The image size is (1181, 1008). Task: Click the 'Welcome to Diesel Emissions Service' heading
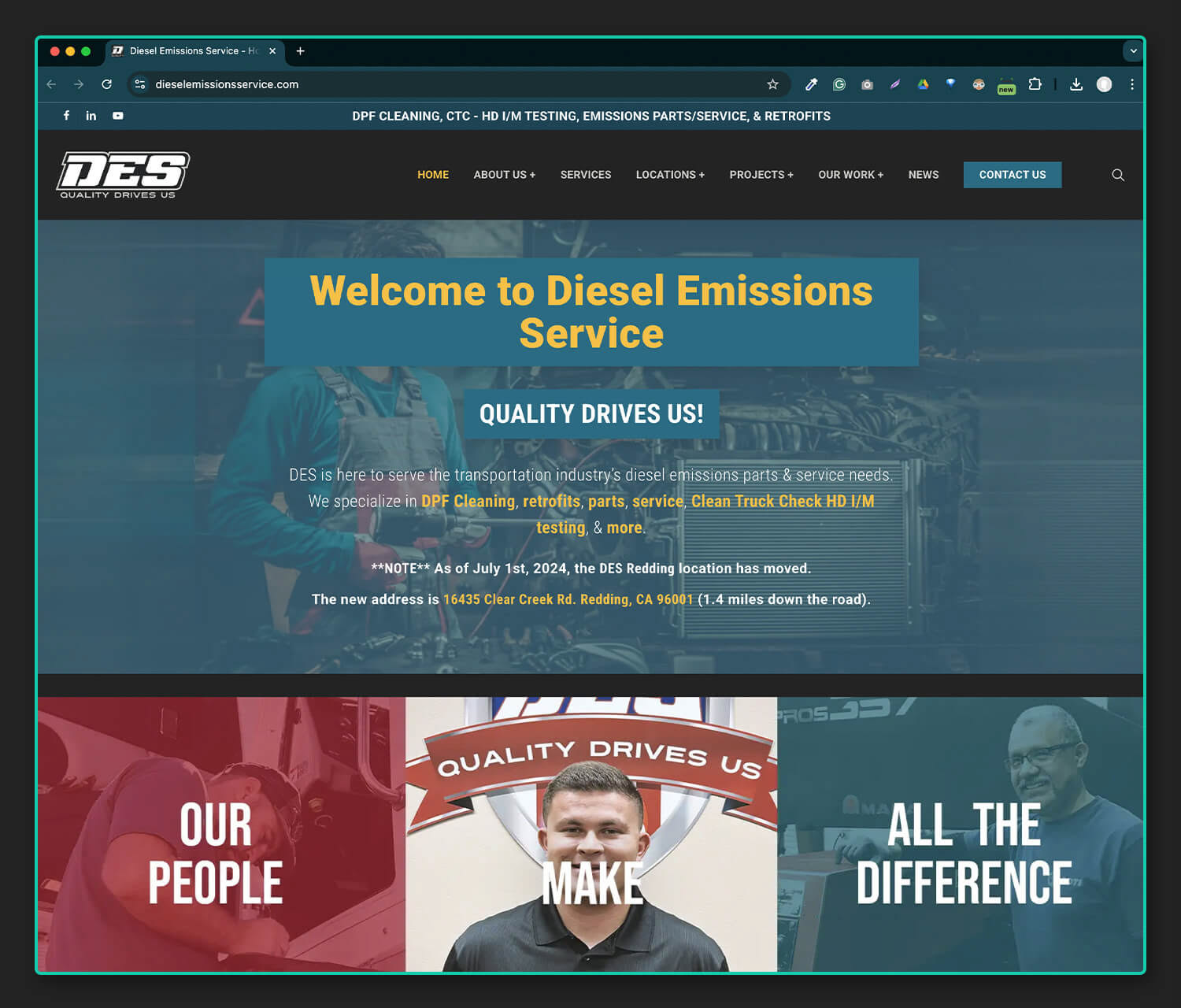591,312
